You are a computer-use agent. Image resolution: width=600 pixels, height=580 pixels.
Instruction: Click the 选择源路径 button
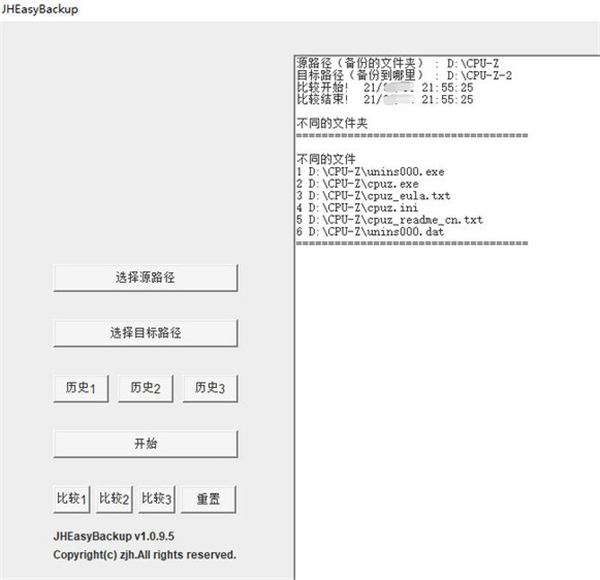click(145, 278)
